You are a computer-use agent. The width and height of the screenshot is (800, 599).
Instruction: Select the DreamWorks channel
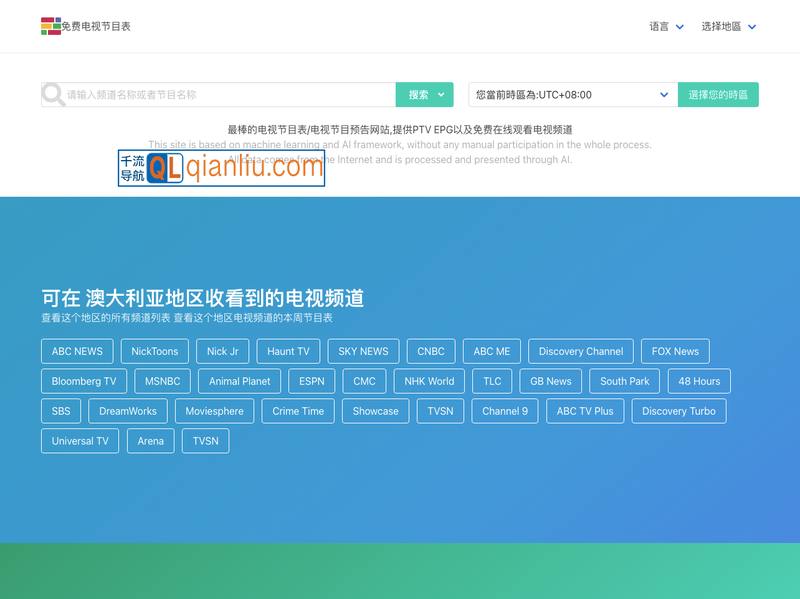[127, 411]
